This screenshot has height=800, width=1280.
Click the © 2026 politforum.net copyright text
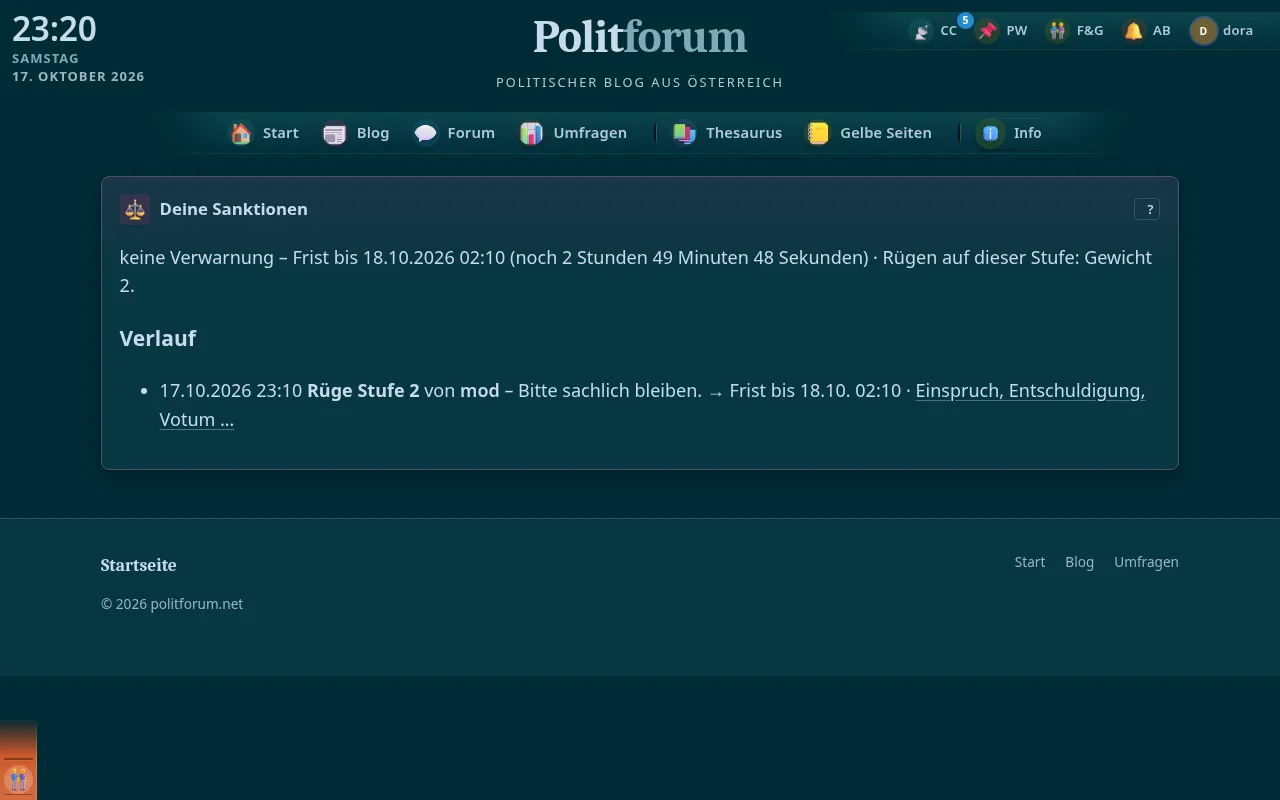point(172,604)
